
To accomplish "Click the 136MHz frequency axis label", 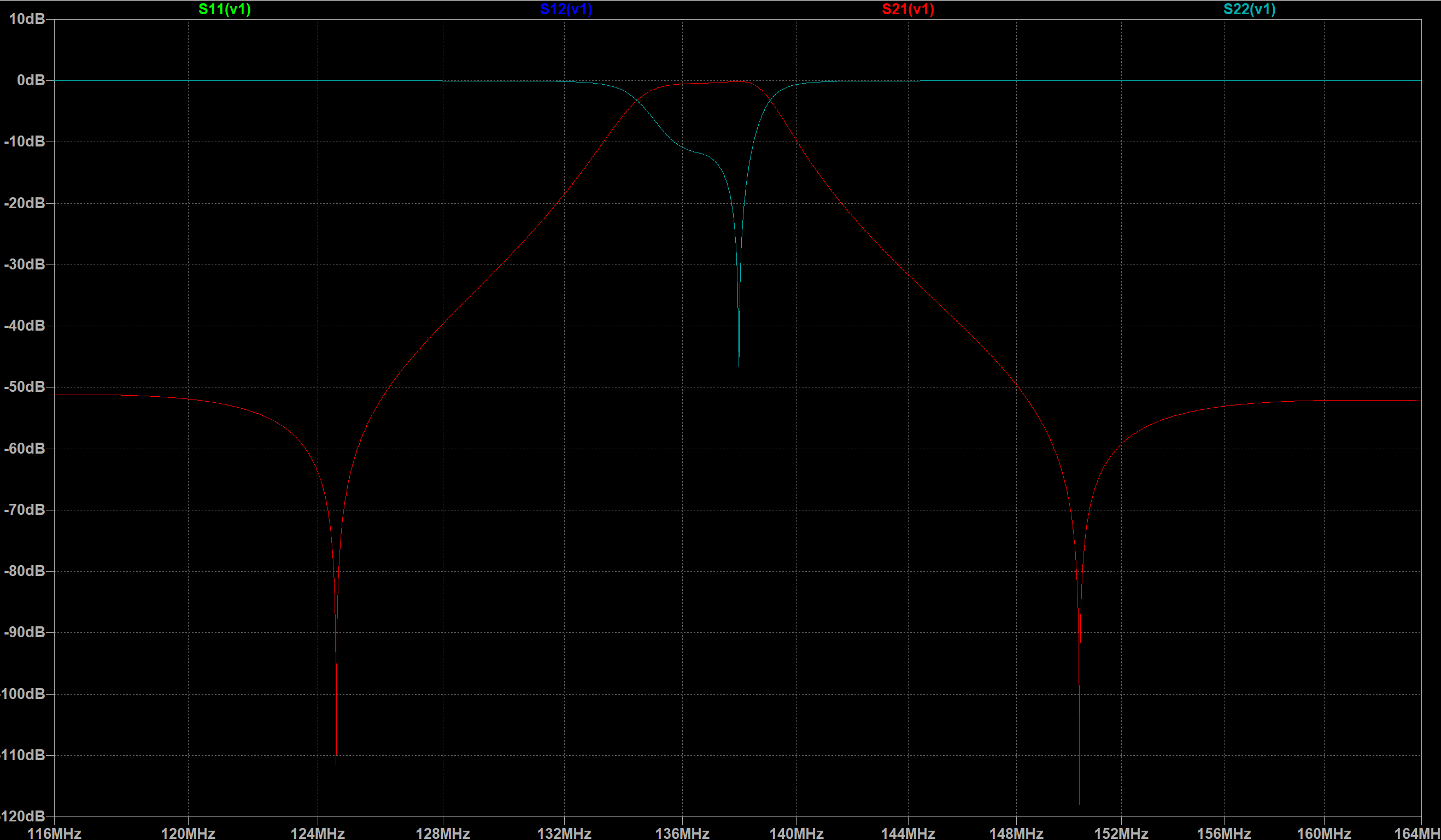I will (x=682, y=833).
